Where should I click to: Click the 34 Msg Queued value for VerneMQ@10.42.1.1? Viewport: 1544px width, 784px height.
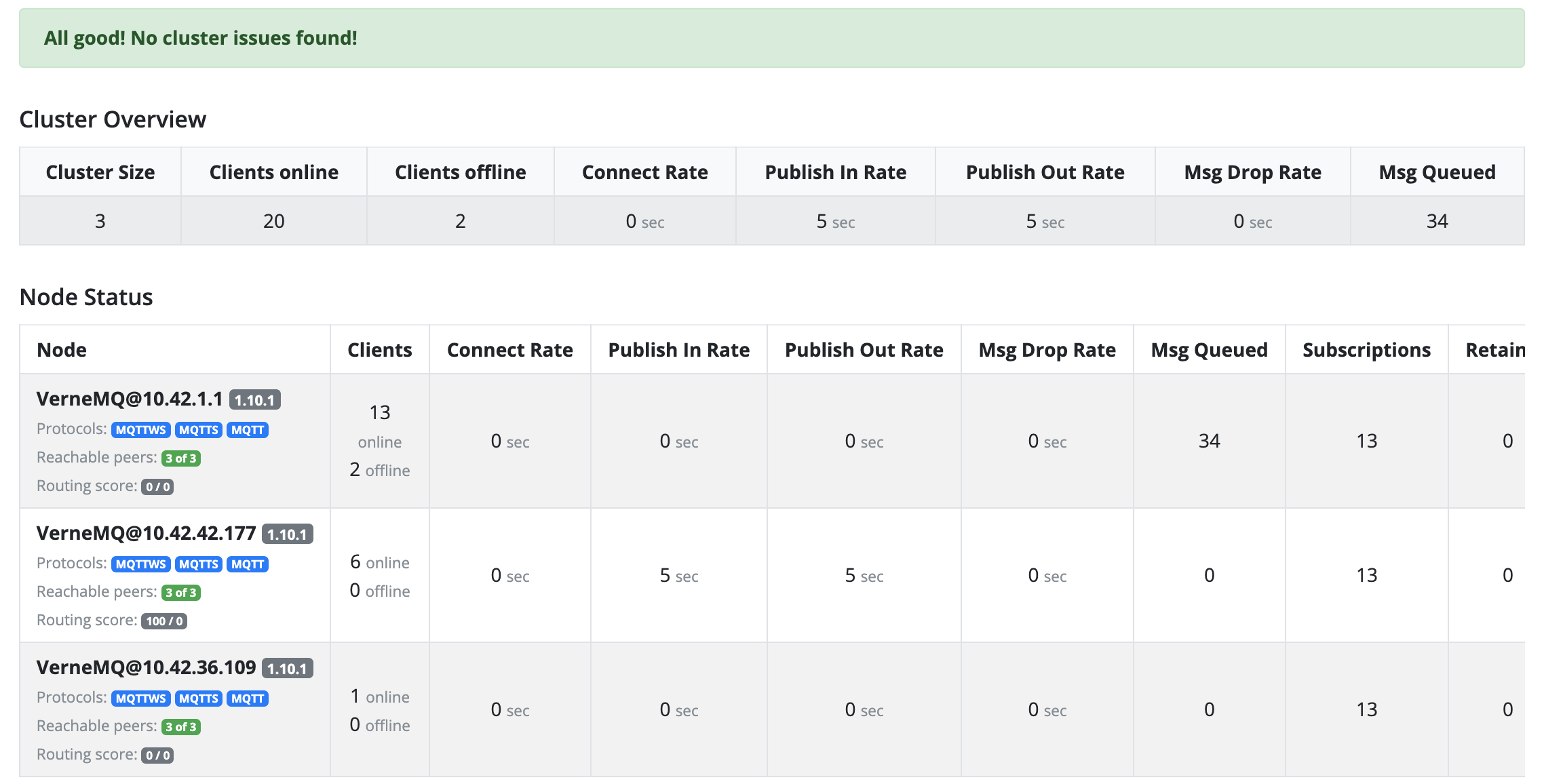coord(1209,441)
